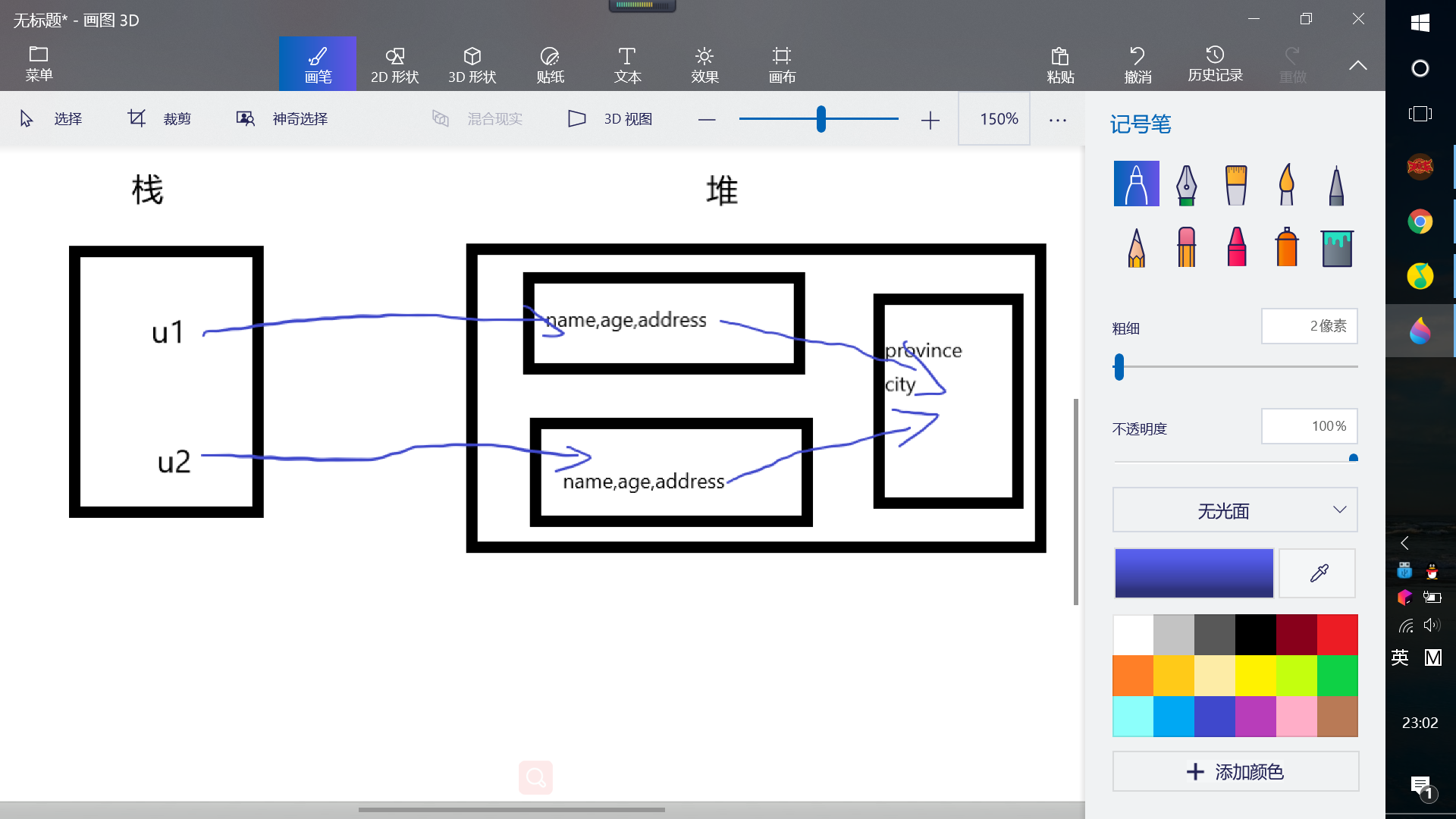The height and width of the screenshot is (819, 1456).
Task: Collapse the ribbon with chevron arrow
Action: pos(1357,65)
